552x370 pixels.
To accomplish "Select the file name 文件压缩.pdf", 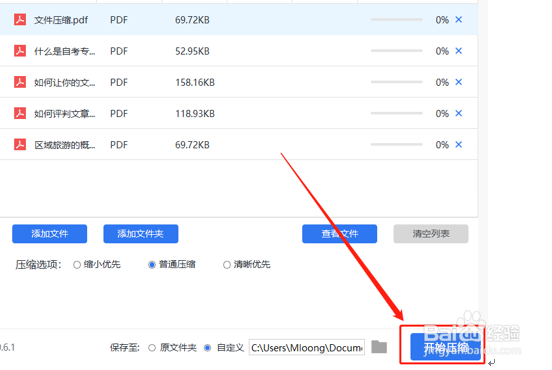I will coord(61,20).
